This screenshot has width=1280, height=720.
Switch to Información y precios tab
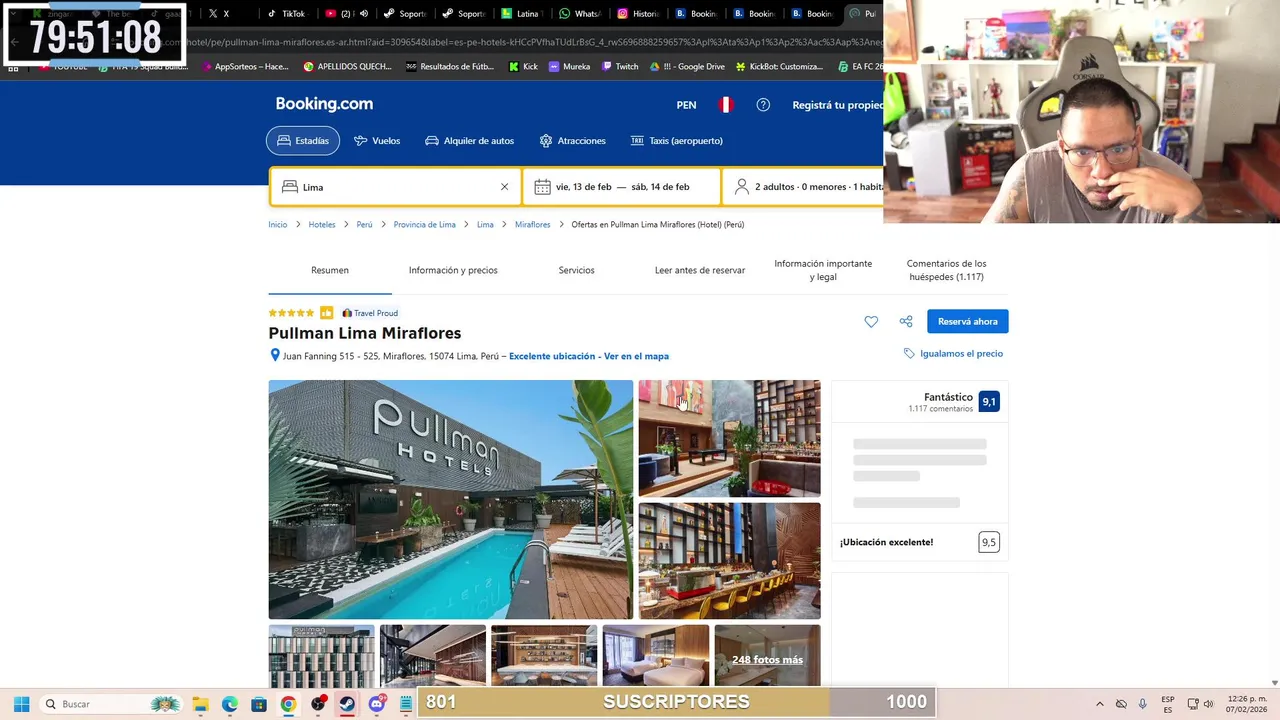click(x=453, y=270)
